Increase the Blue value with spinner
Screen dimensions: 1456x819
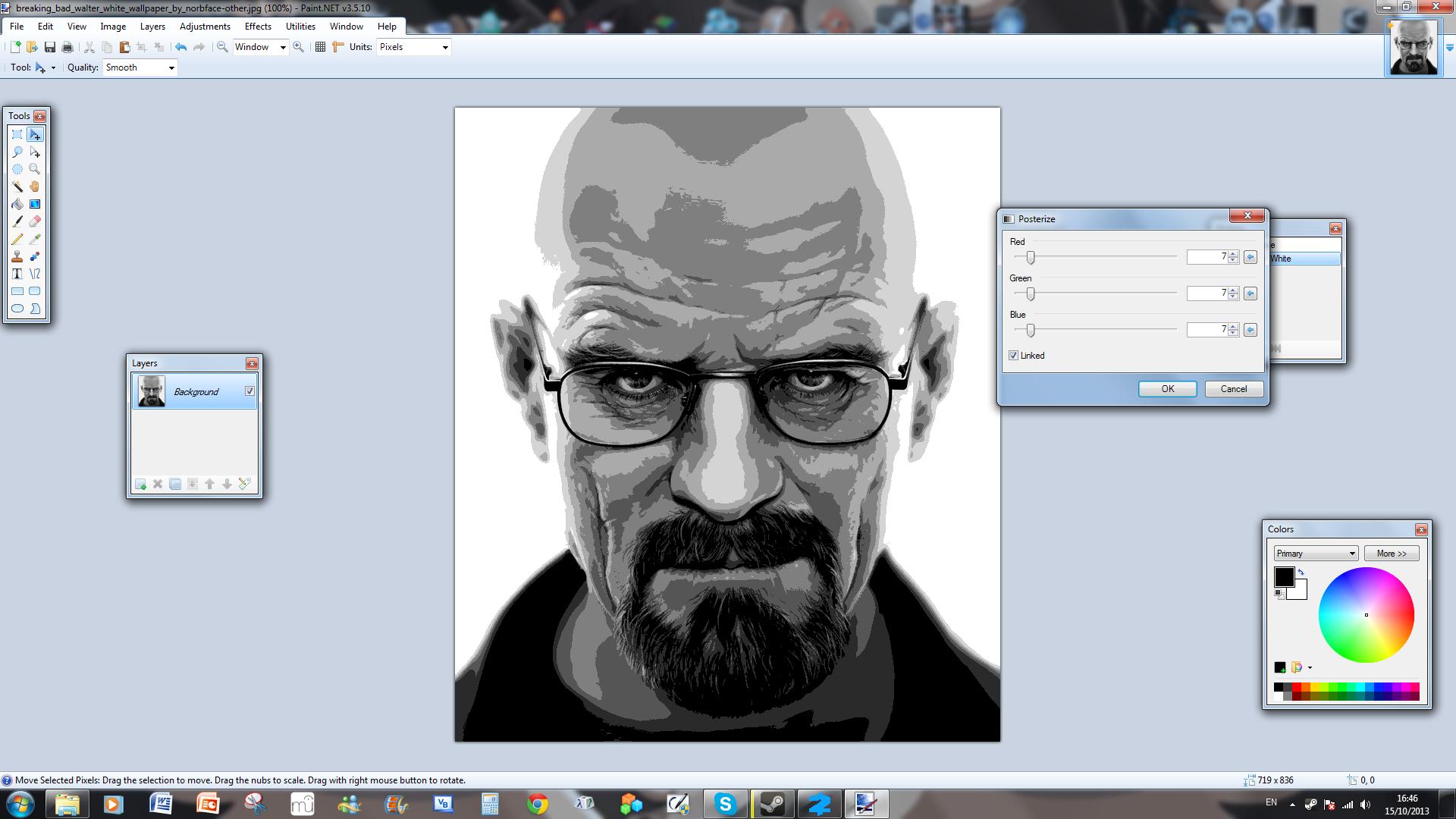pos(1233,327)
